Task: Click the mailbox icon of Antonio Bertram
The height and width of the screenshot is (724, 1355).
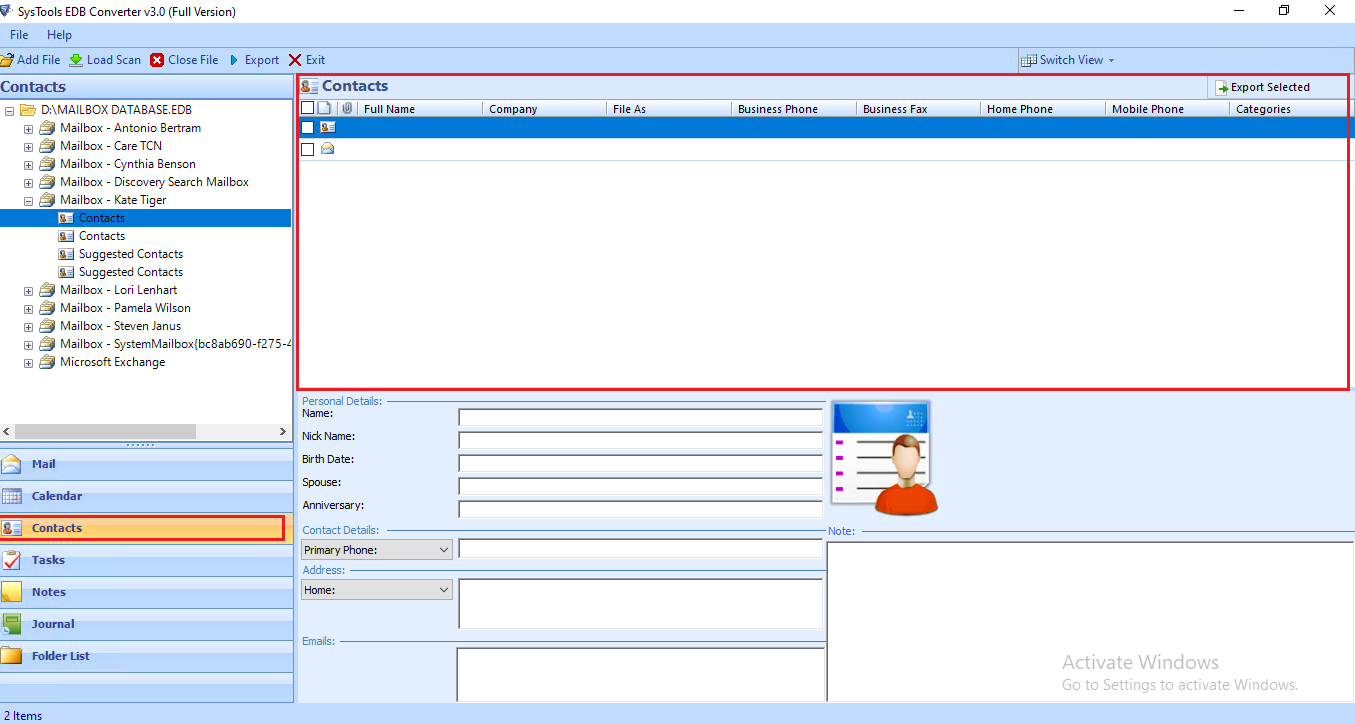Action: click(47, 128)
